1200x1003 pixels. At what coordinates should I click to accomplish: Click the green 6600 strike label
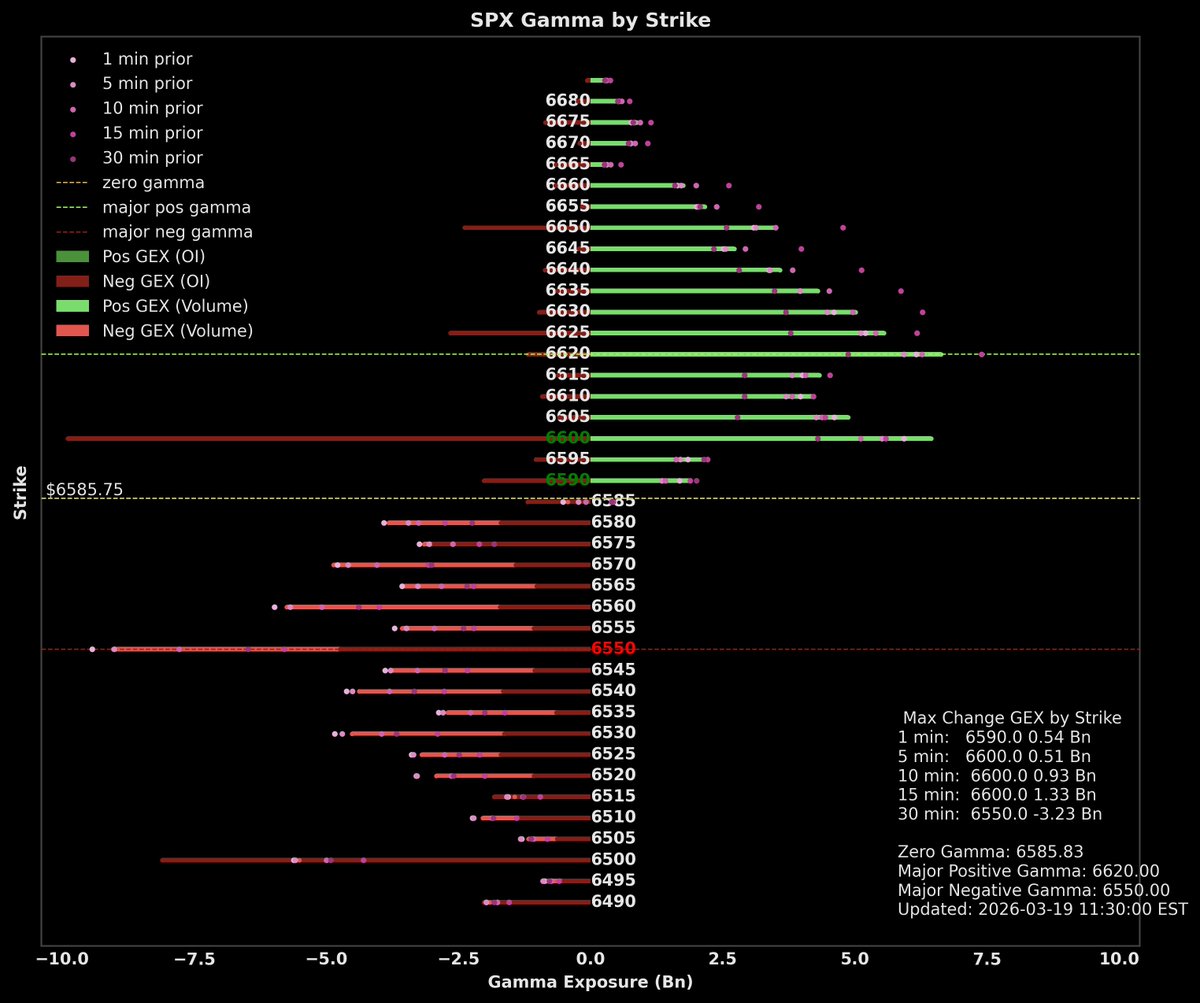[568, 438]
